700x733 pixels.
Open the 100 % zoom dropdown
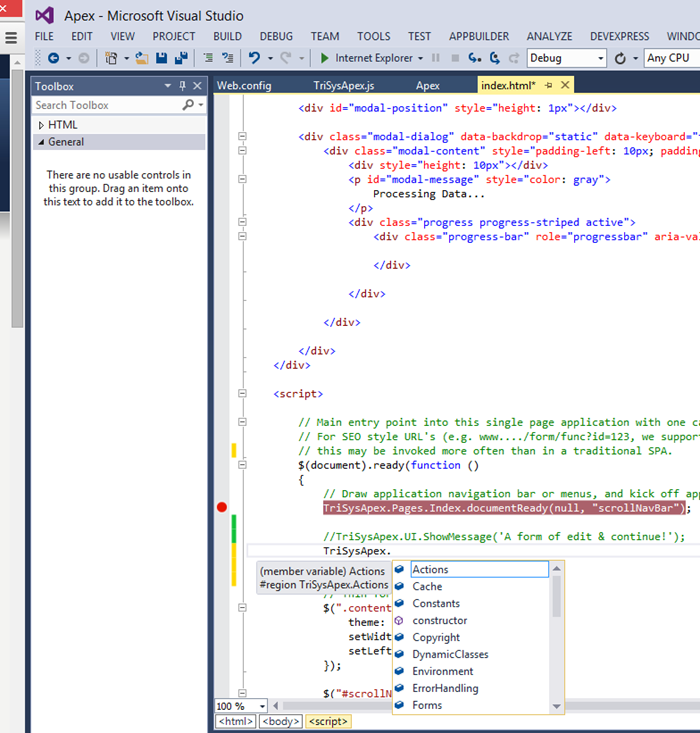[x=262, y=706]
